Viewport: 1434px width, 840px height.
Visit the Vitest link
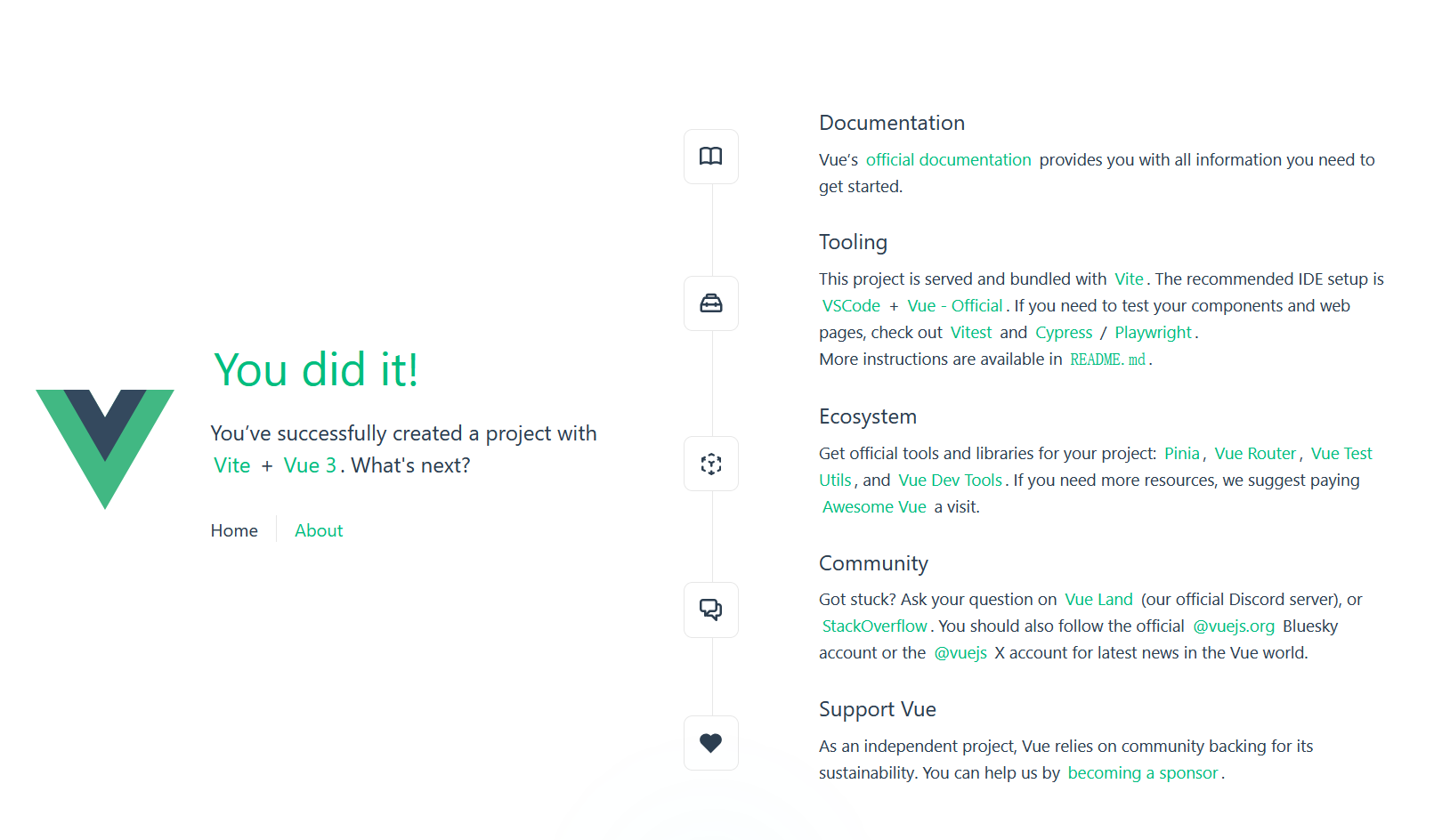(x=970, y=333)
